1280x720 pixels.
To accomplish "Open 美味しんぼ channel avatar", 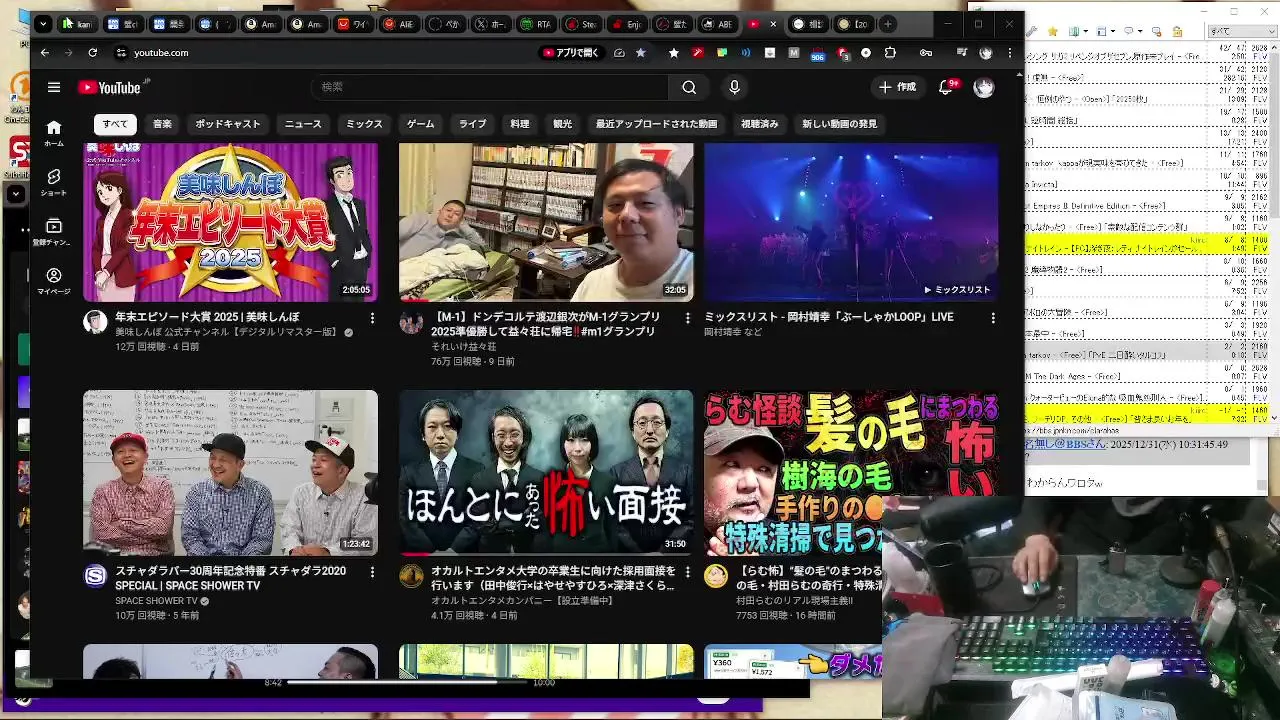I will pyautogui.click(x=95, y=321).
